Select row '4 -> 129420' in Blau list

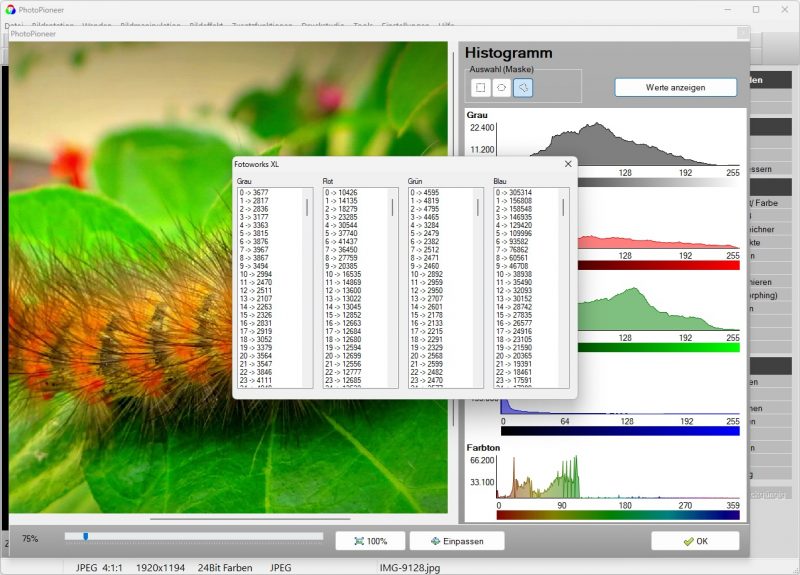tap(513, 225)
